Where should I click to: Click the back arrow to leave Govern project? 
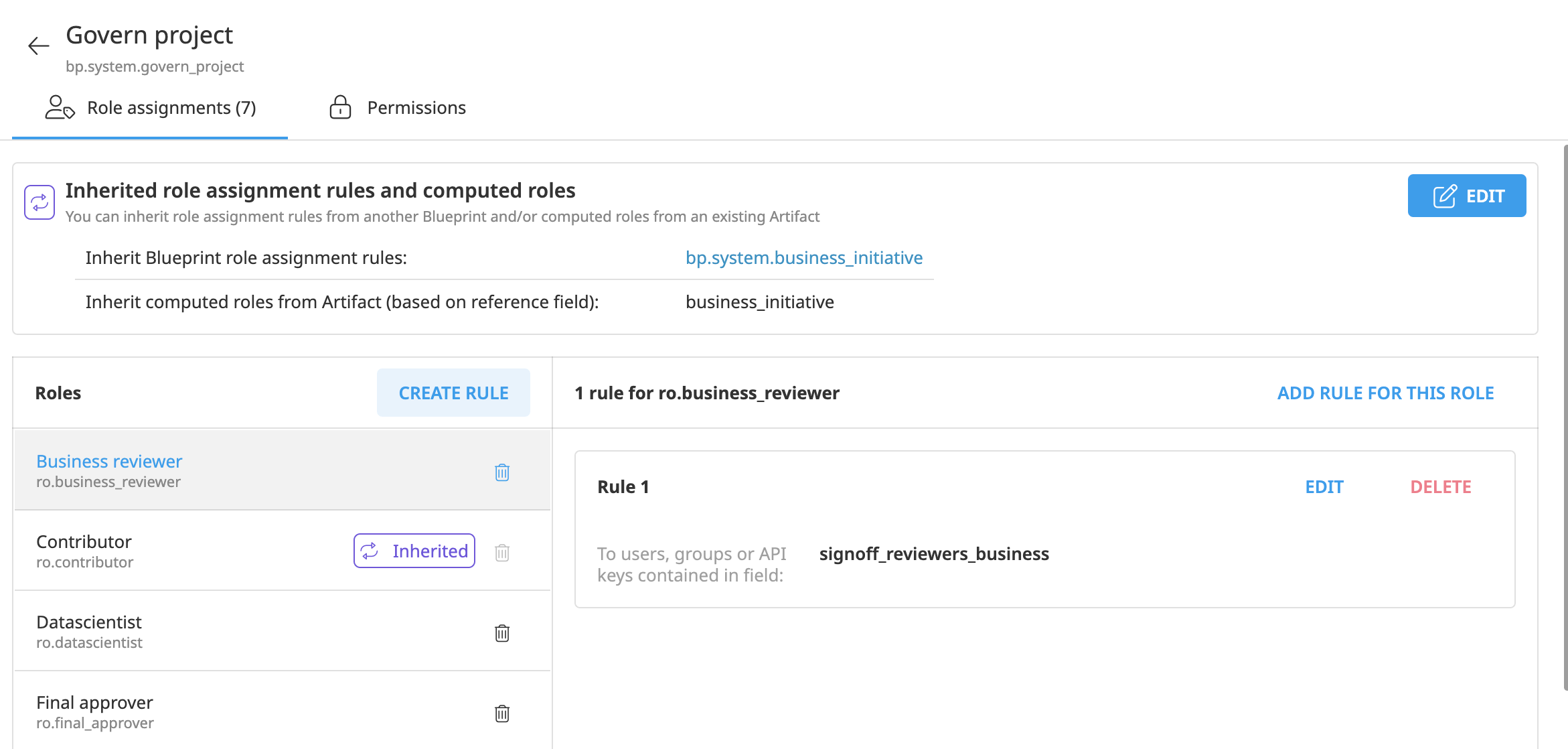(x=38, y=46)
